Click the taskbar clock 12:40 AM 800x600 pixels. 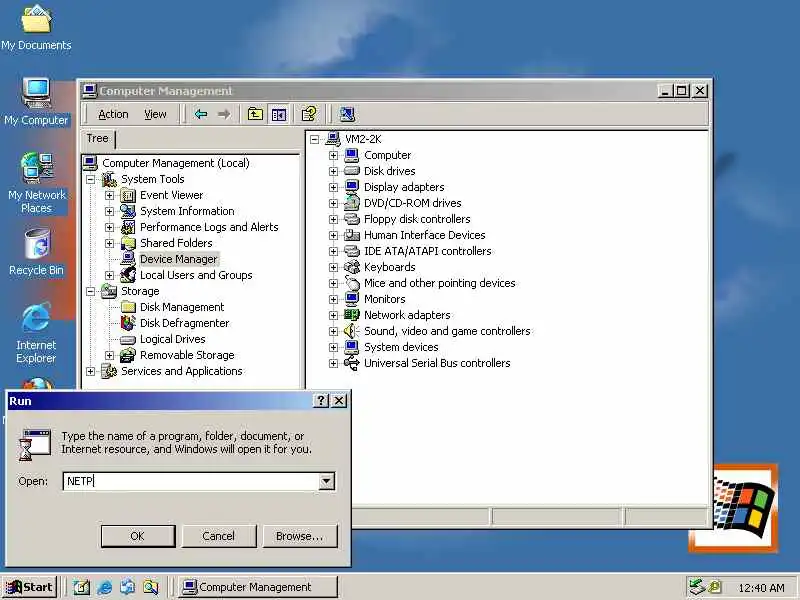pos(761,588)
